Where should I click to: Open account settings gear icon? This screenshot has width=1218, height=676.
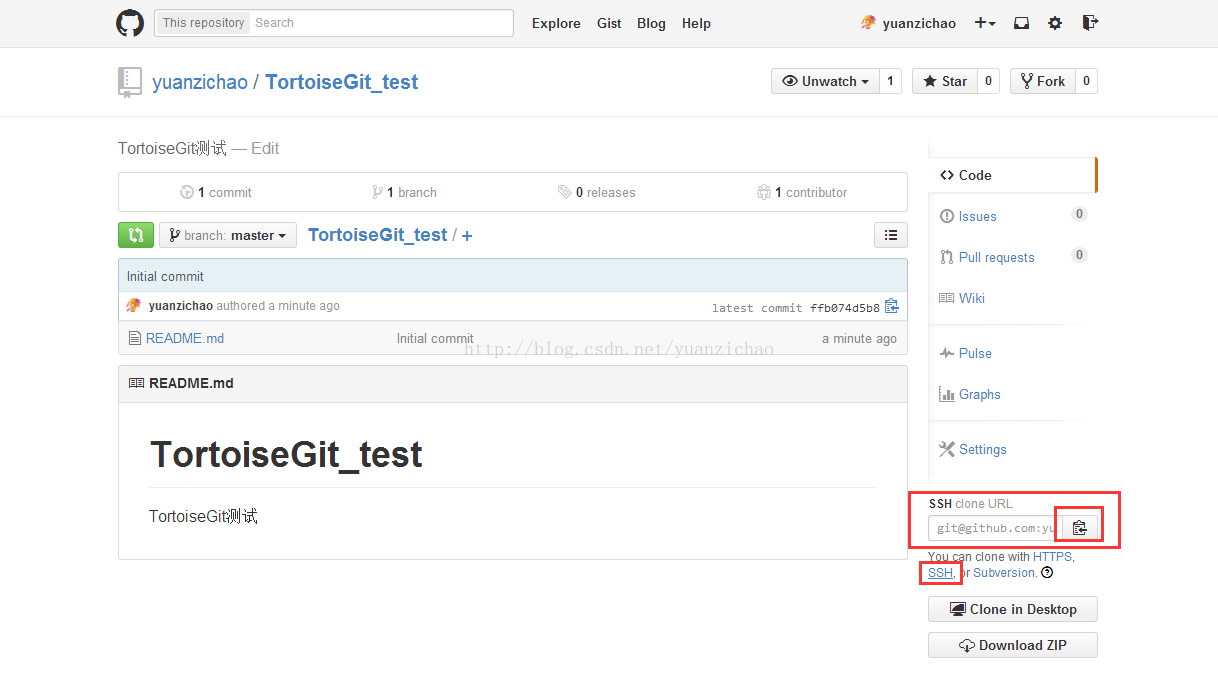pos(1055,23)
